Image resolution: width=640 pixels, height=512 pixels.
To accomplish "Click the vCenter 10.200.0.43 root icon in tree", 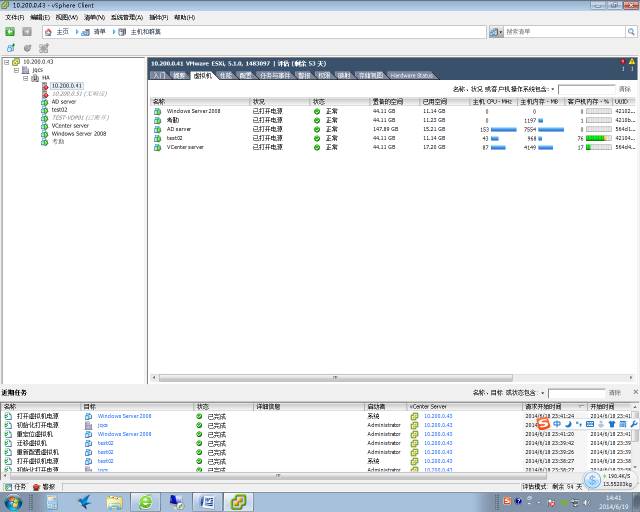I will pyautogui.click(x=16, y=62).
